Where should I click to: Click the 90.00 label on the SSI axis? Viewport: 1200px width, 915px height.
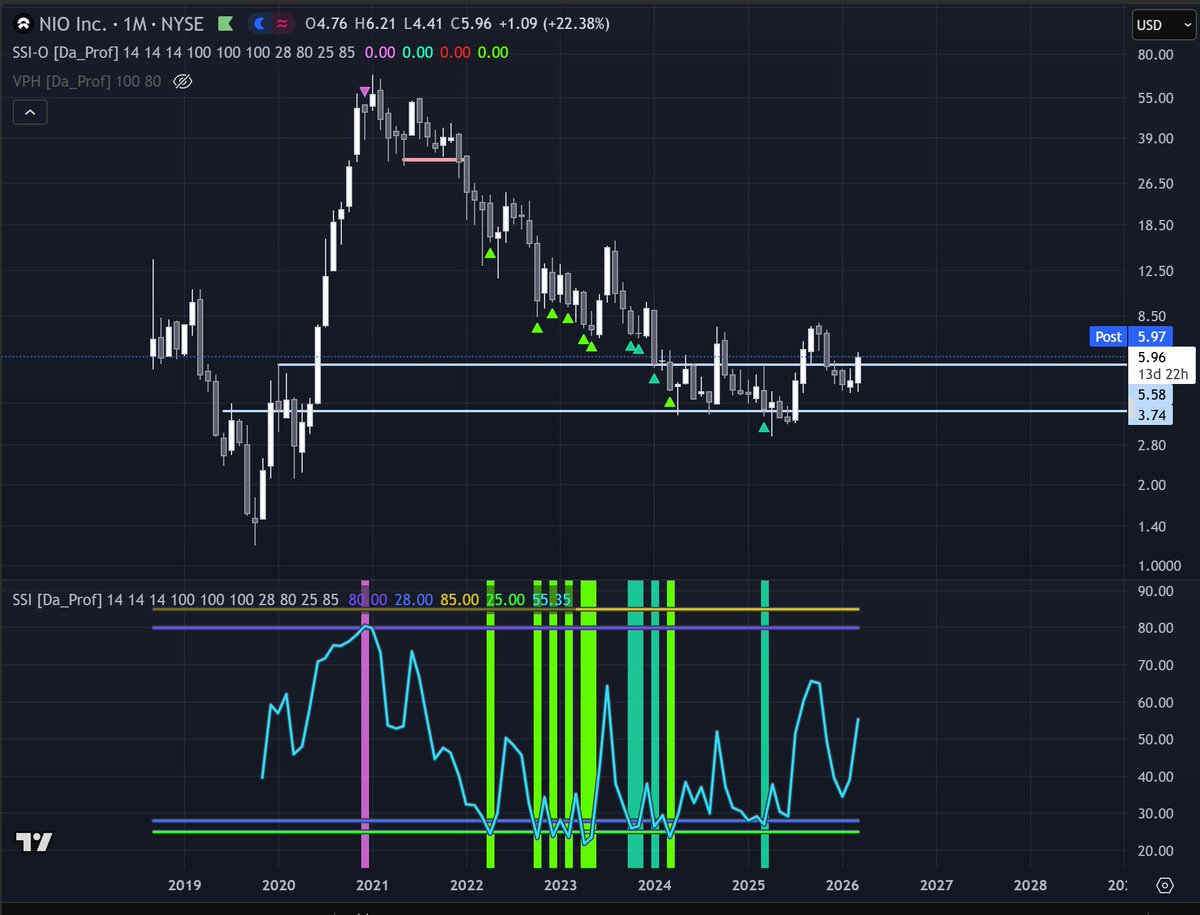pyautogui.click(x=1155, y=591)
